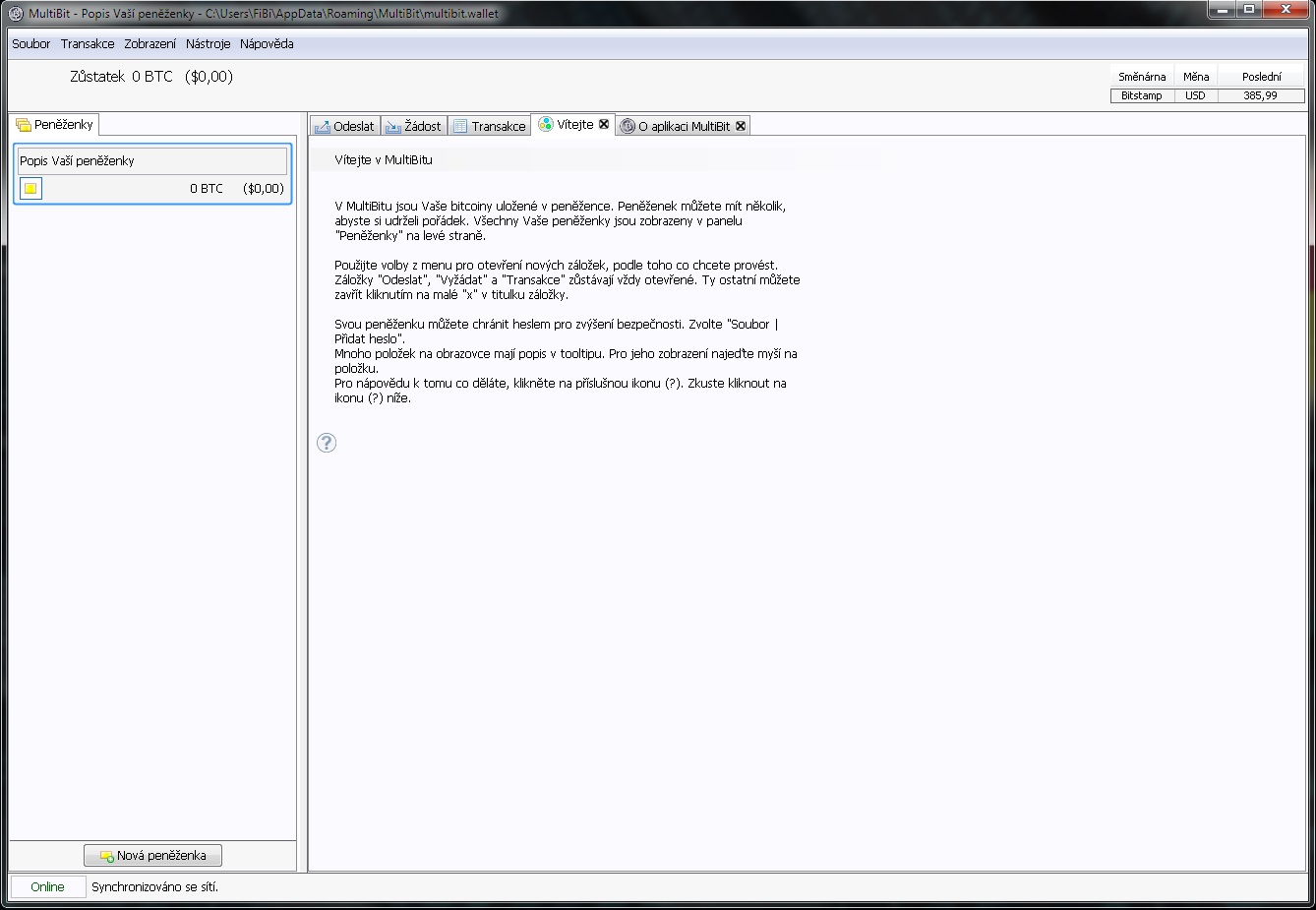Image resolution: width=1316 pixels, height=910 pixels.
Task: Maximize the MultiBit window
Action: coord(1249,10)
